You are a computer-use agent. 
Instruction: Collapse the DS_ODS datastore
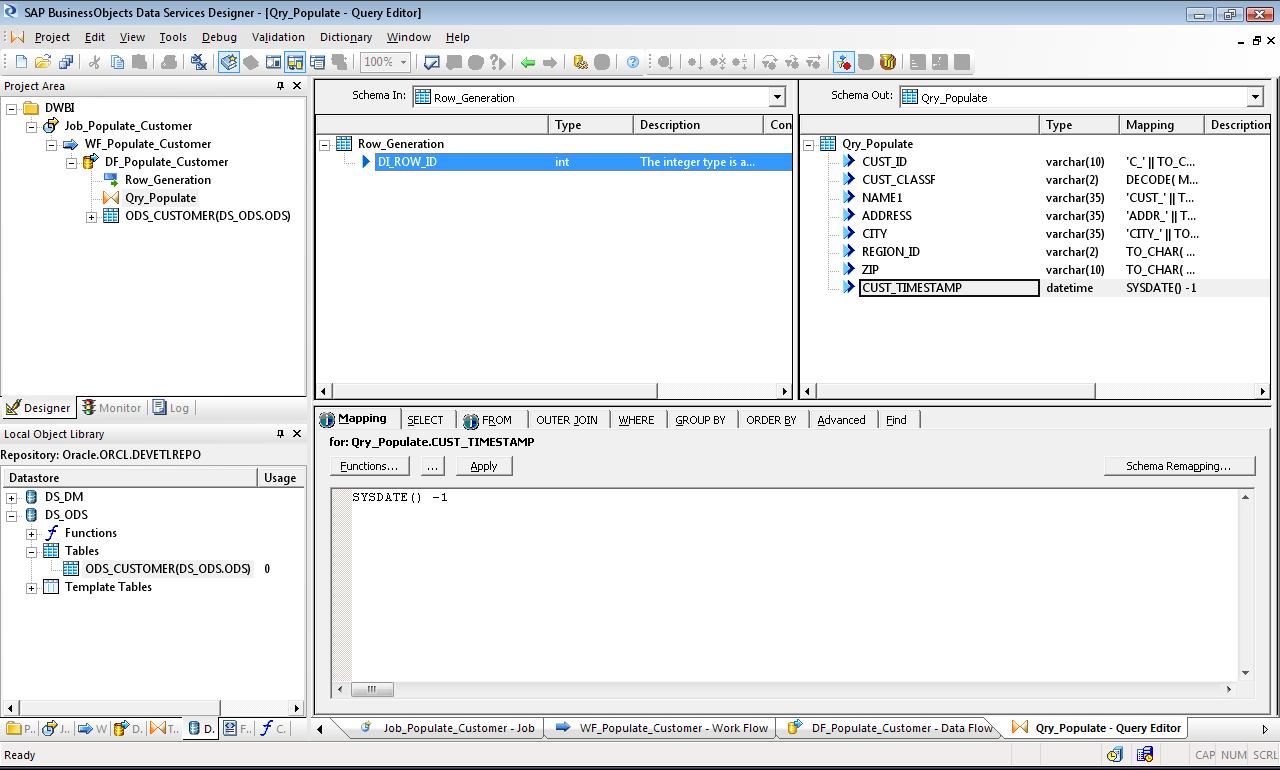coord(11,515)
